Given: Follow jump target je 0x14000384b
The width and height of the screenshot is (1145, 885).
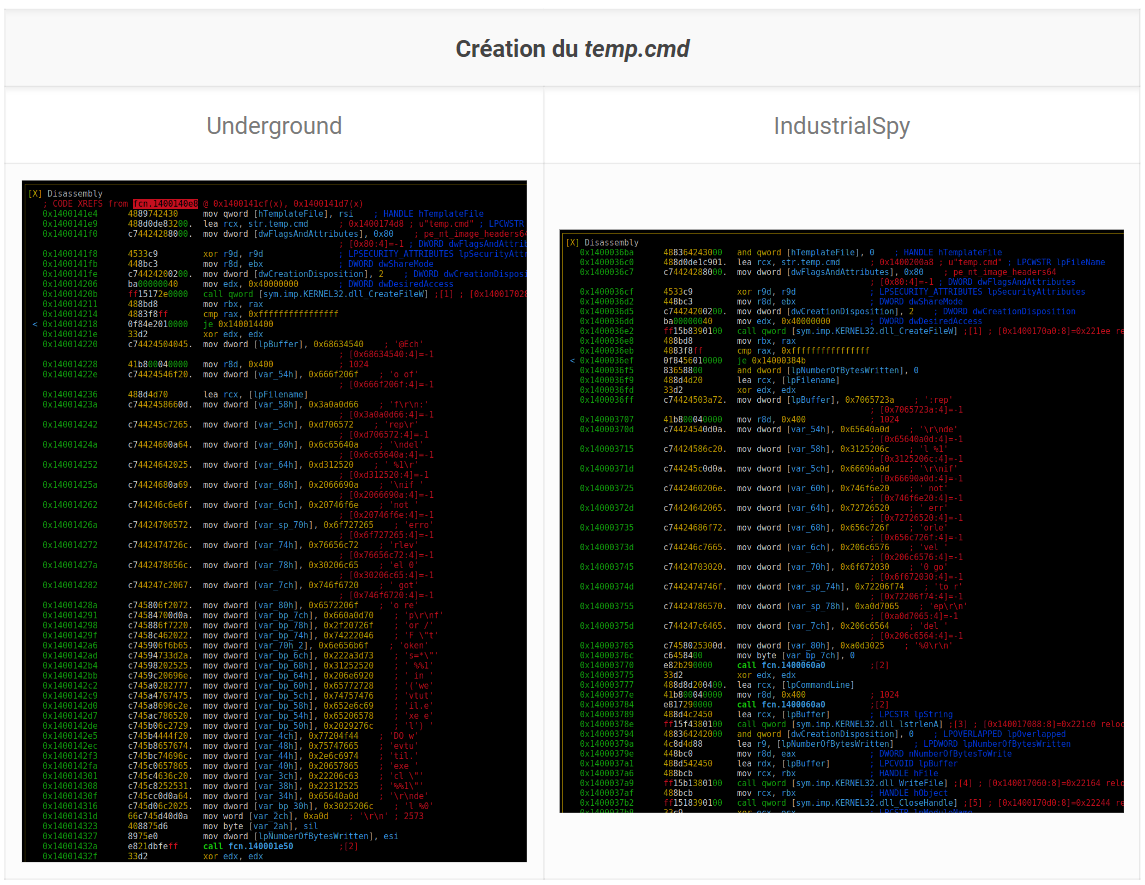Looking at the screenshot, I should (x=771, y=361).
